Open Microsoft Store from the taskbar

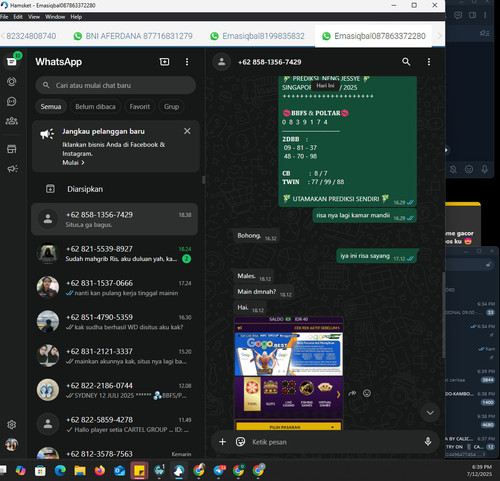(x=40, y=471)
